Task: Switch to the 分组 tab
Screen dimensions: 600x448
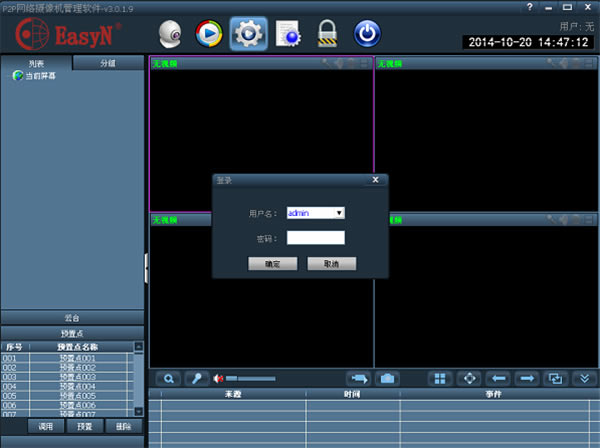Action: tap(108, 63)
